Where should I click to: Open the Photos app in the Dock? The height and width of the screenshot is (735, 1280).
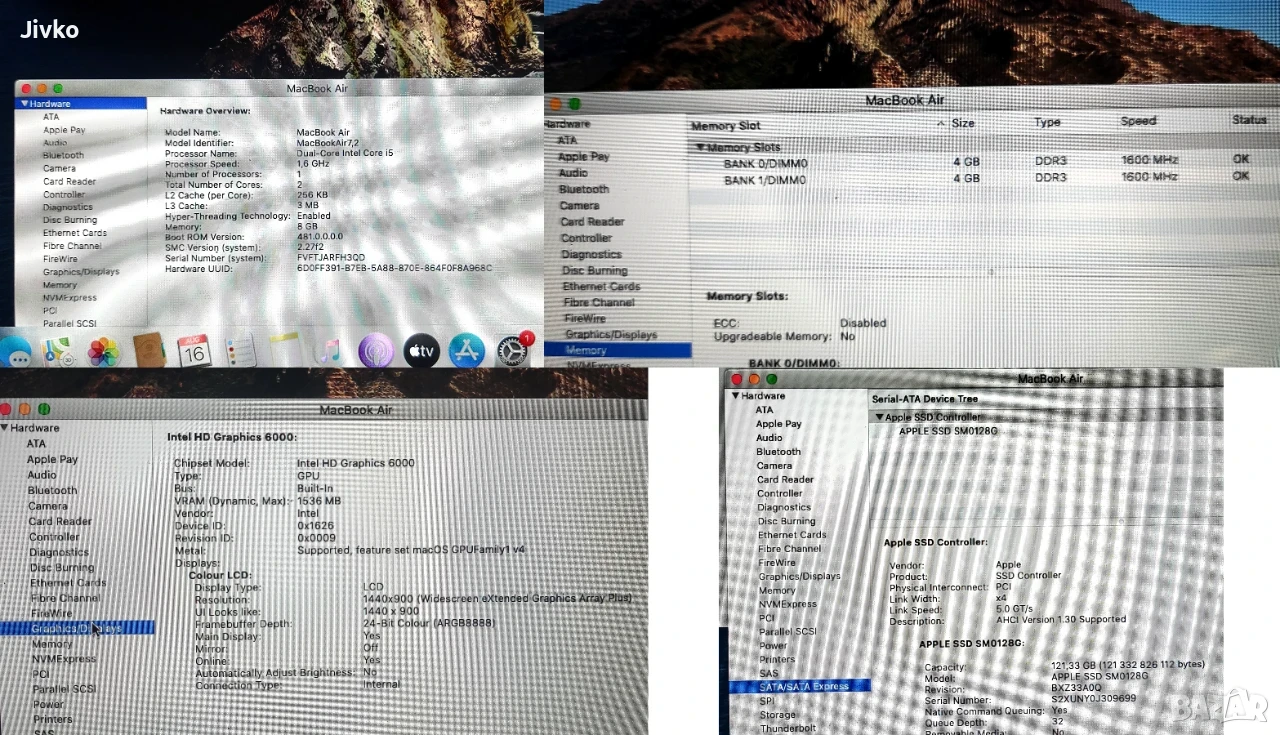tap(103, 351)
